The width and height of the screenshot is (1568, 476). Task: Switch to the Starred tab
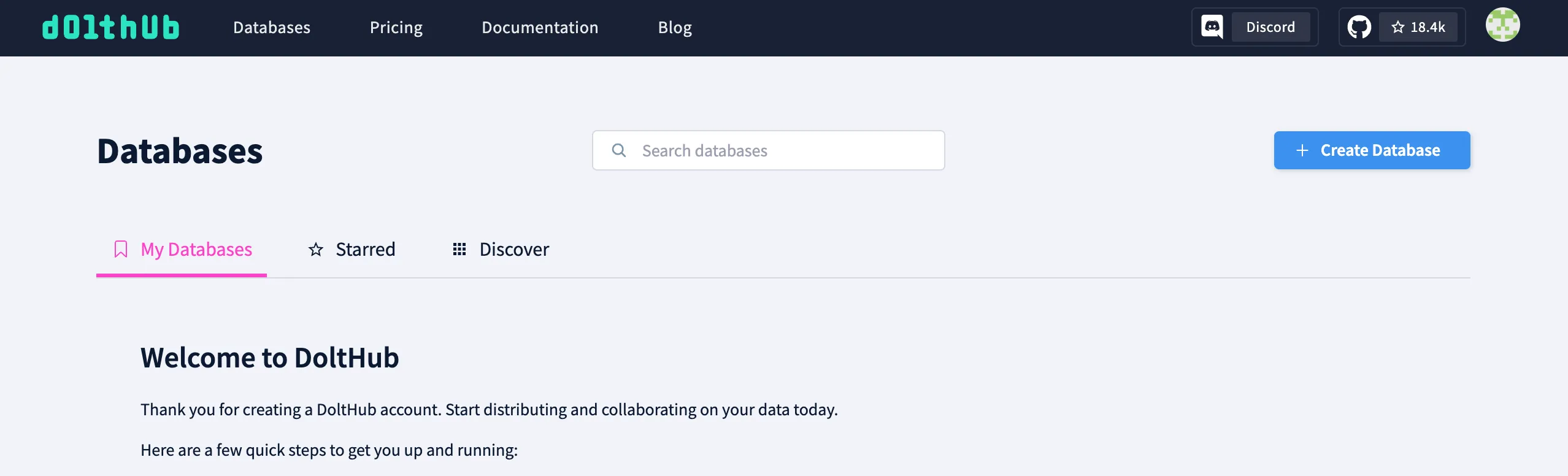tap(364, 249)
